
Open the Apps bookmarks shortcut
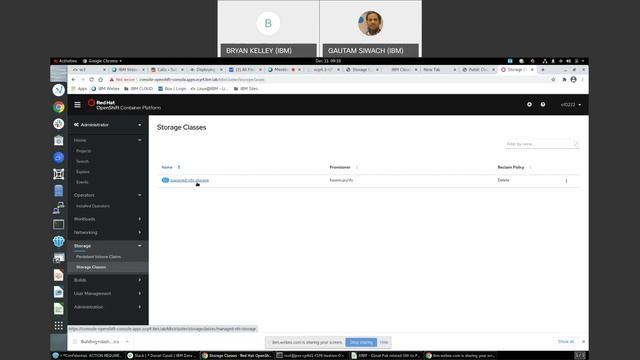pos(79,89)
